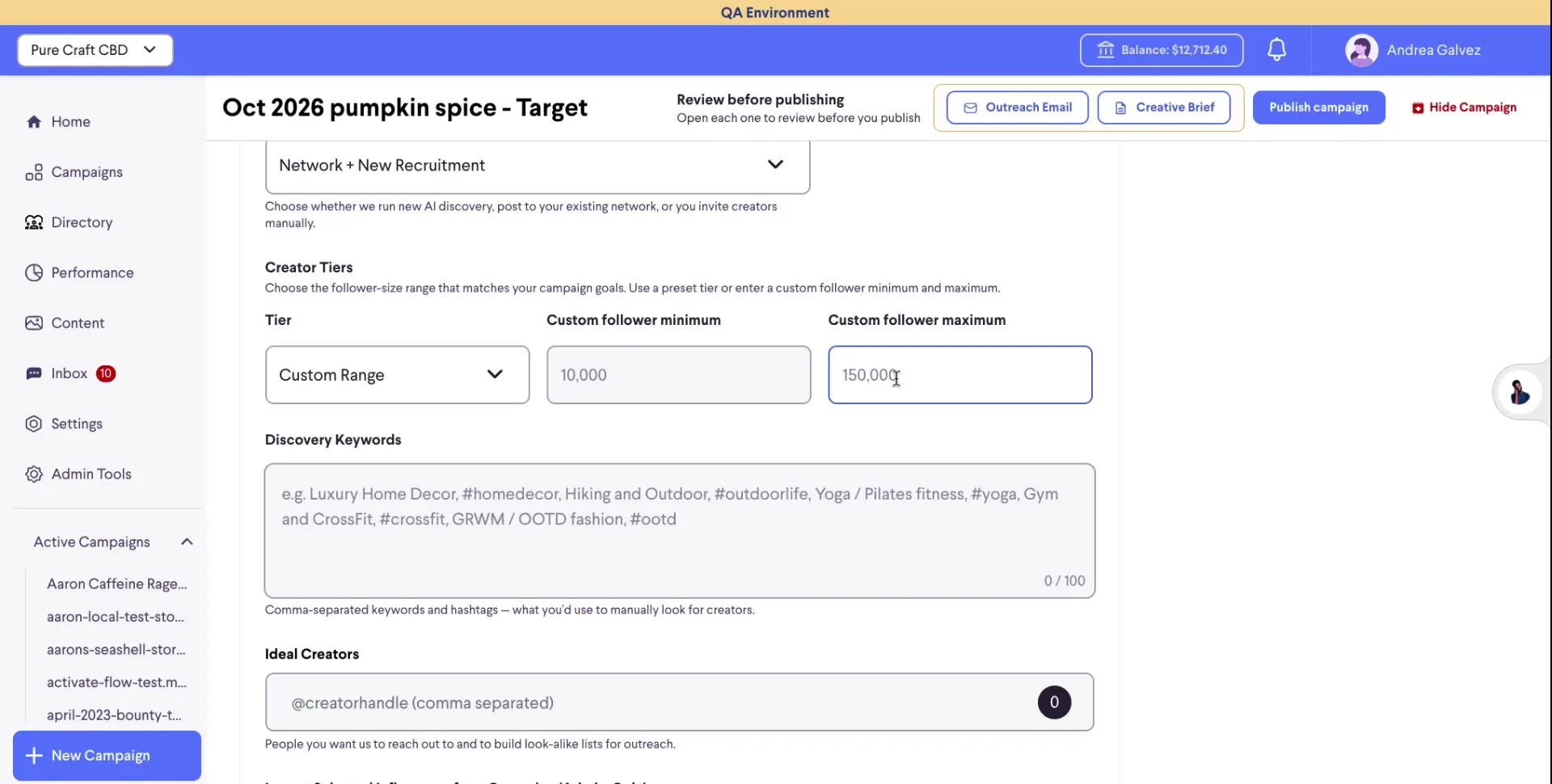Click Custom follower maximum field
Screen dimensions: 1552x784
[959, 375]
